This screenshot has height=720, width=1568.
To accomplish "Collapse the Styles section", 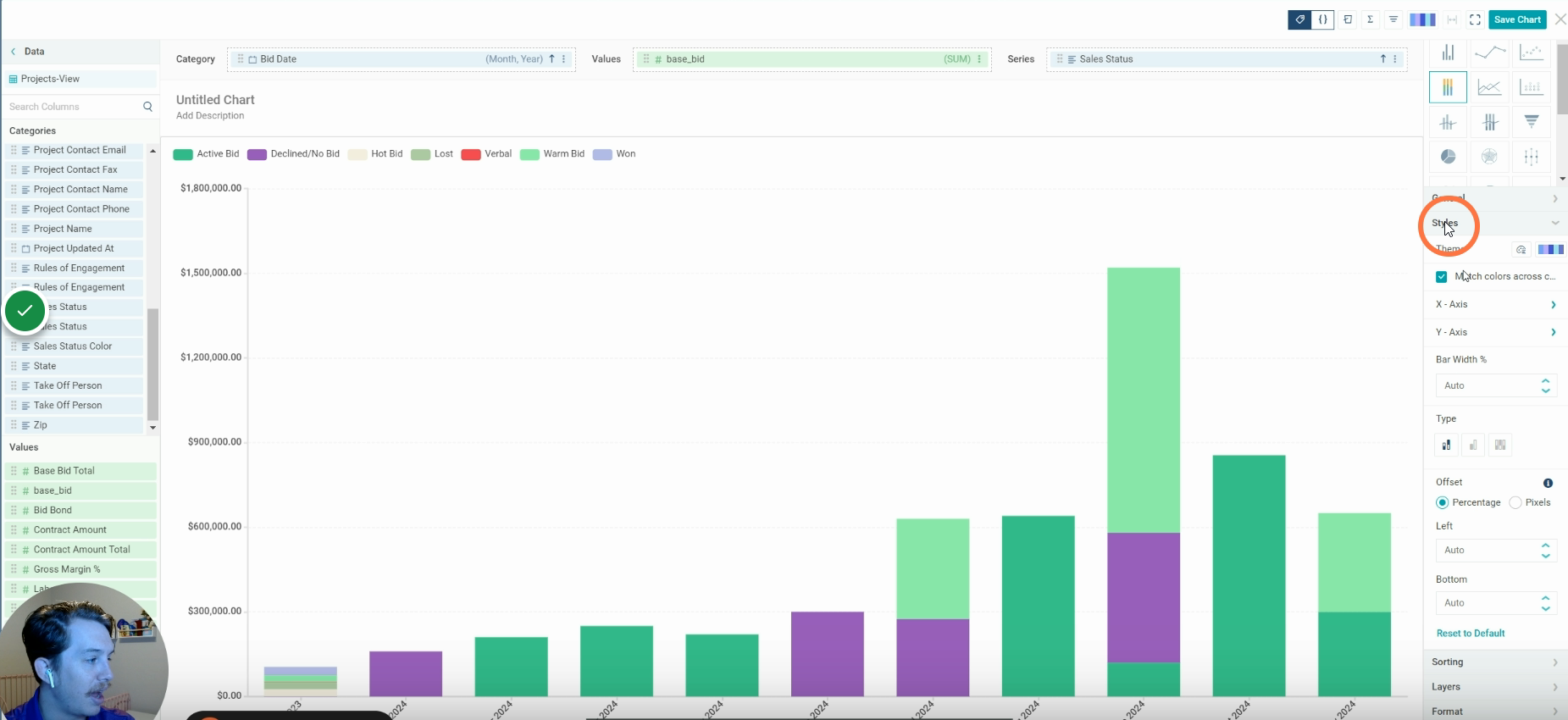I will 1496,224.
